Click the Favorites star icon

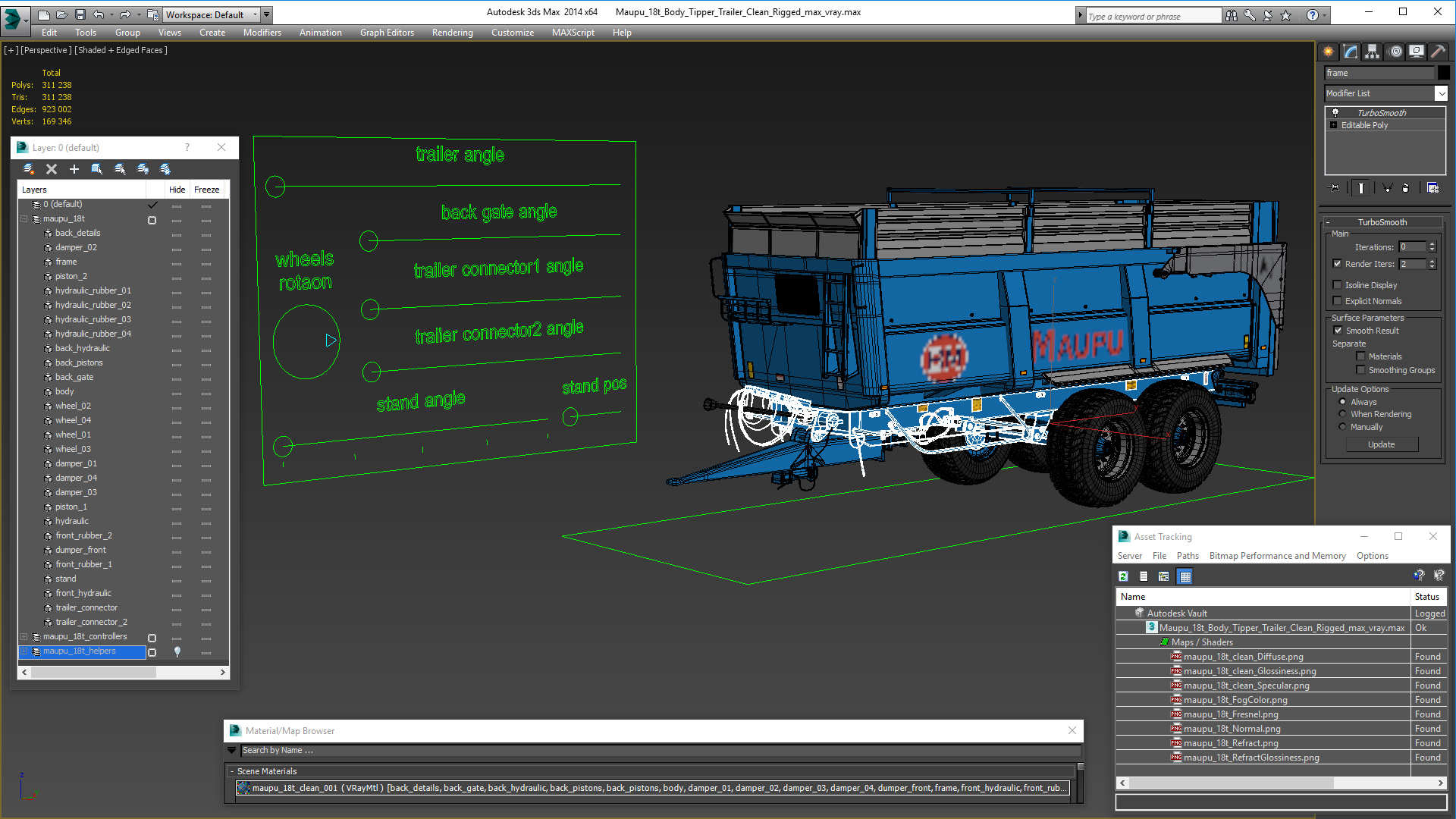[1286, 15]
